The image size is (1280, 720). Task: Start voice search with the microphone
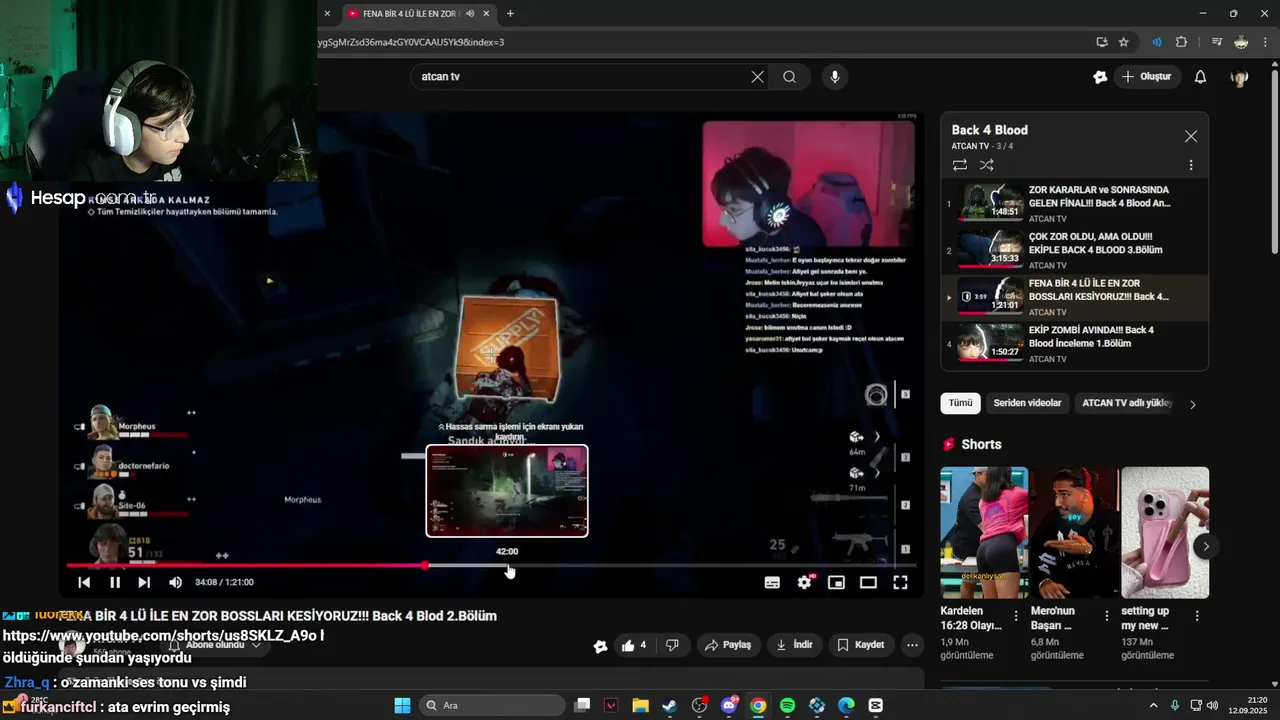(x=835, y=77)
